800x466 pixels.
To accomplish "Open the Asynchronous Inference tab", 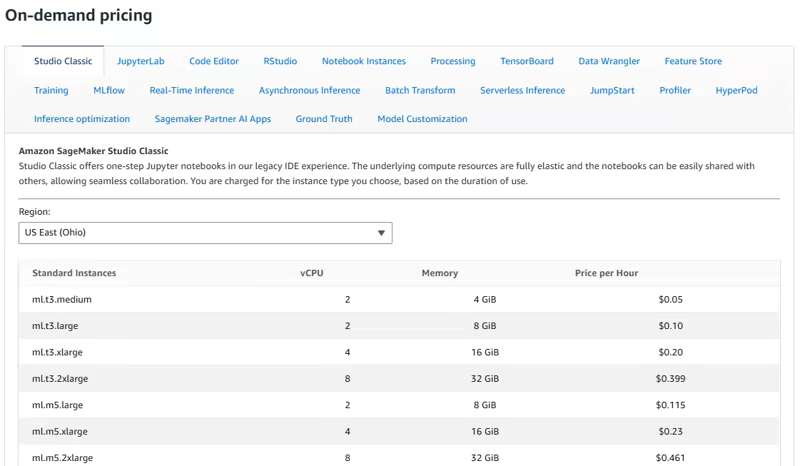I will 309,90.
